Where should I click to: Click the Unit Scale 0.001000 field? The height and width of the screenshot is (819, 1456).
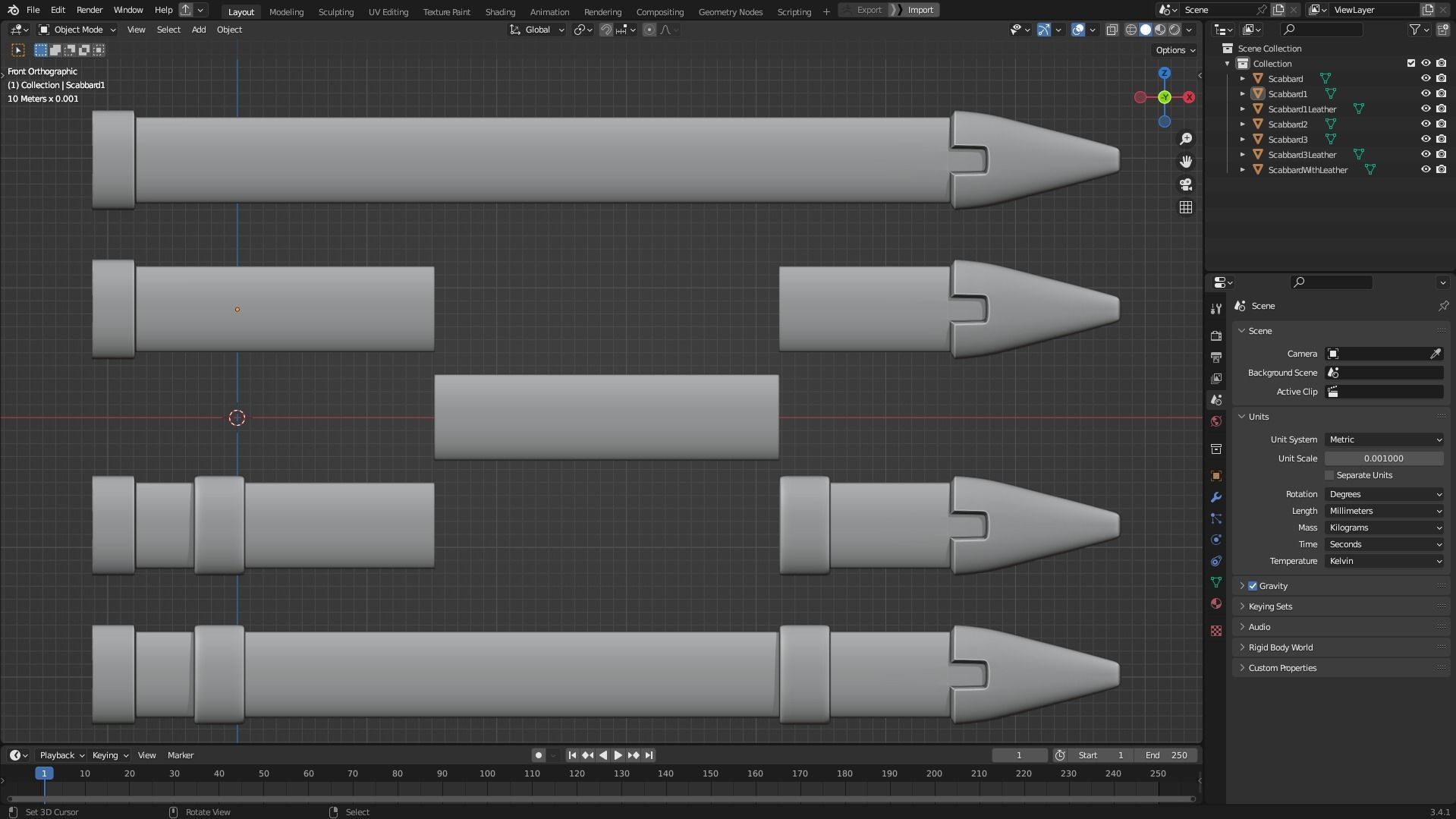(x=1384, y=458)
